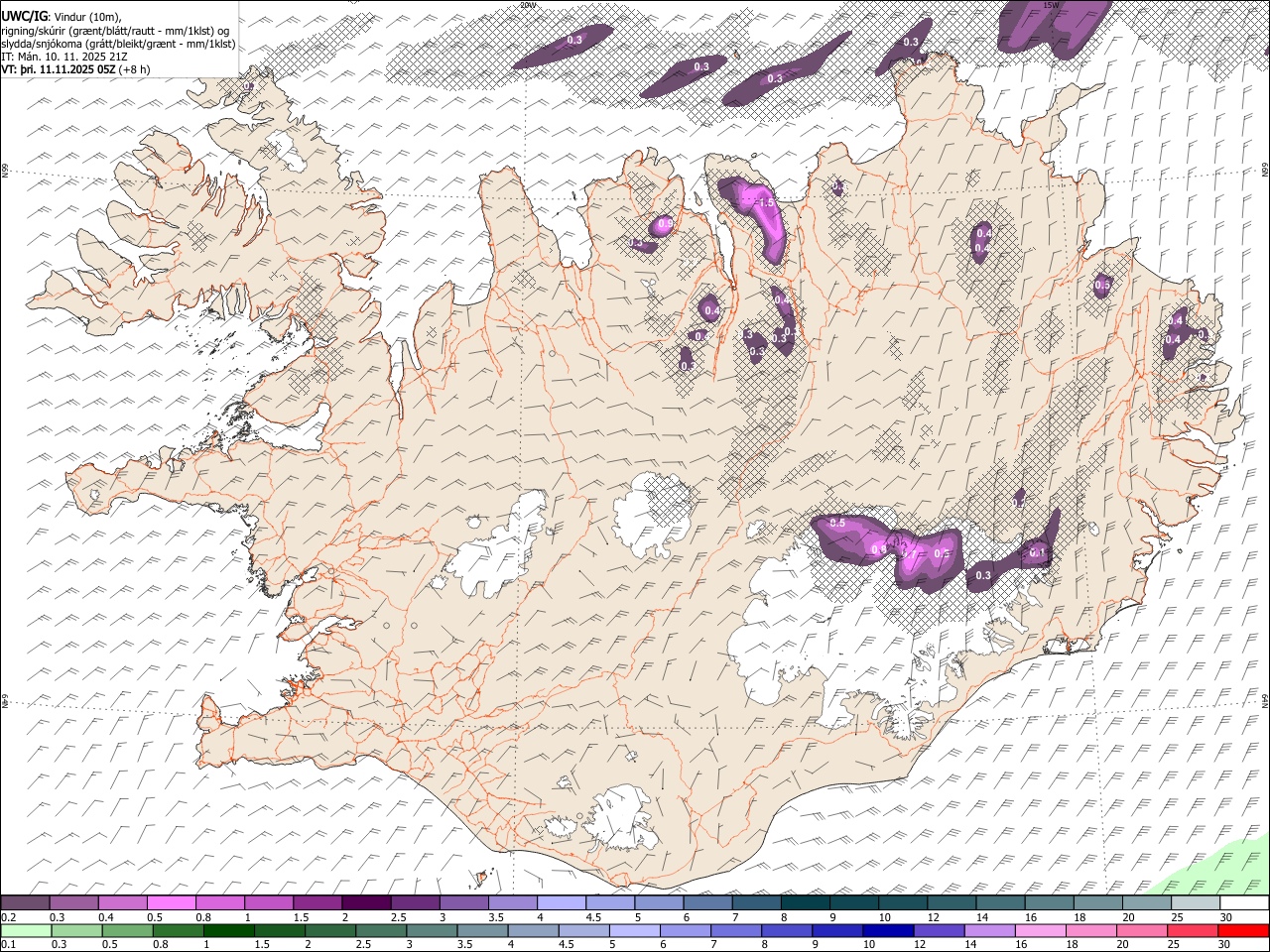Pick the light pink rain swatch between 16 and 18
This screenshot has width=1270, height=952.
(1040, 930)
